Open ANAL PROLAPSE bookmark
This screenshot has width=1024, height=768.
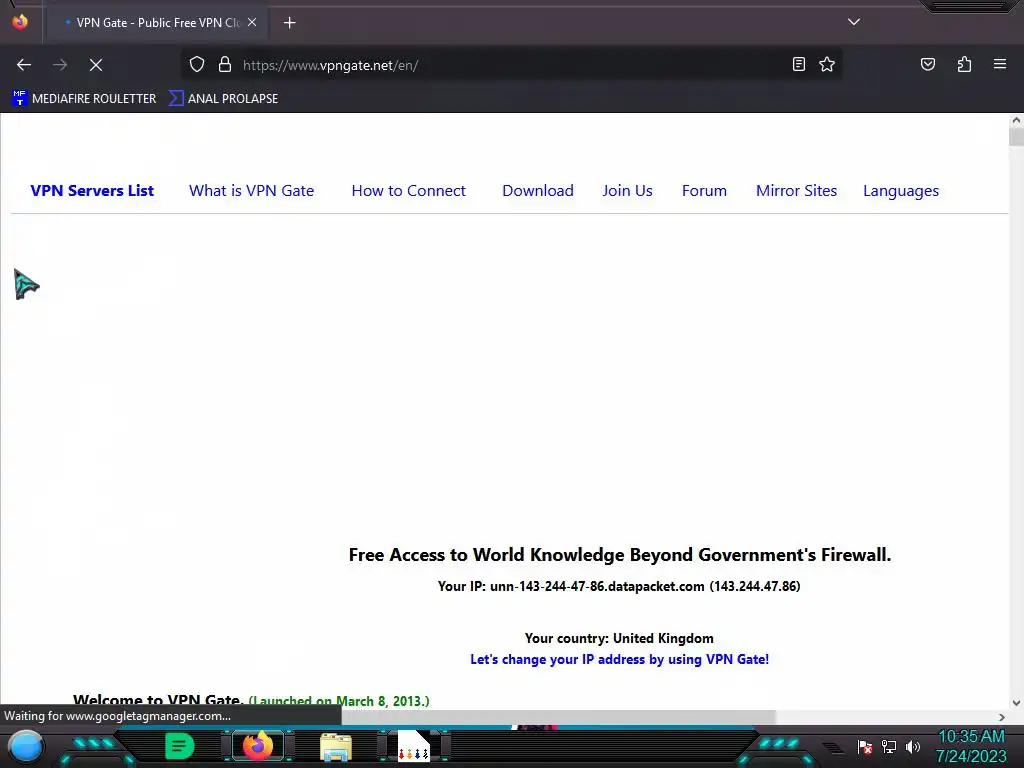[x=223, y=99]
